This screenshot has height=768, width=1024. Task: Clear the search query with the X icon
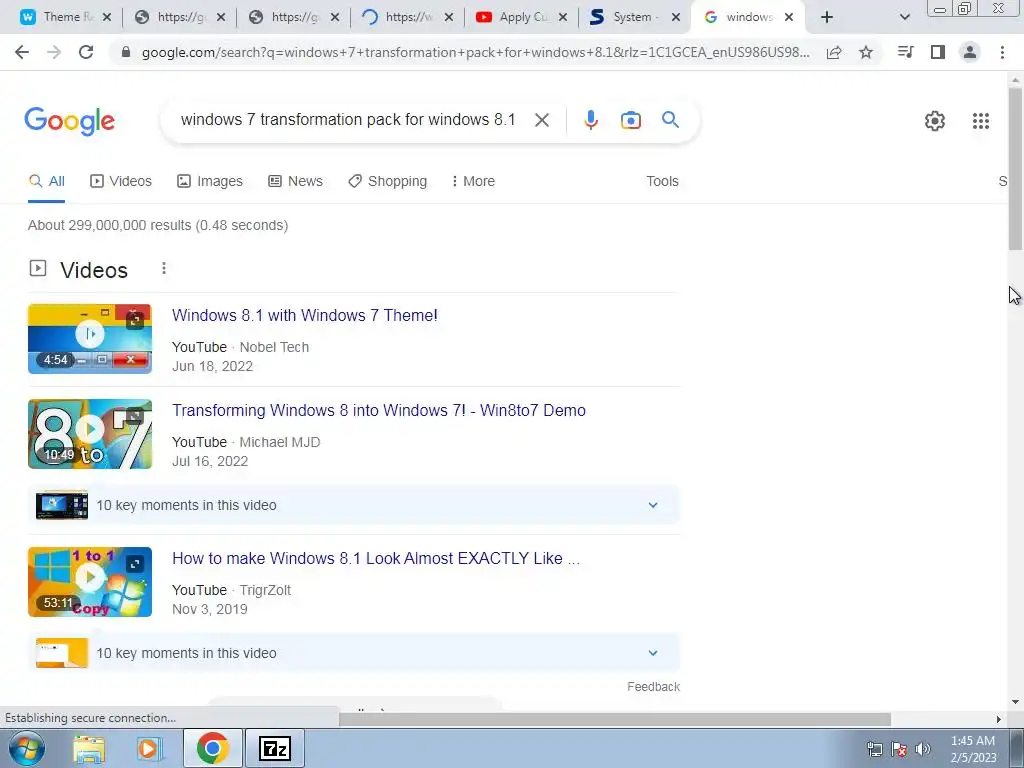[542, 120]
